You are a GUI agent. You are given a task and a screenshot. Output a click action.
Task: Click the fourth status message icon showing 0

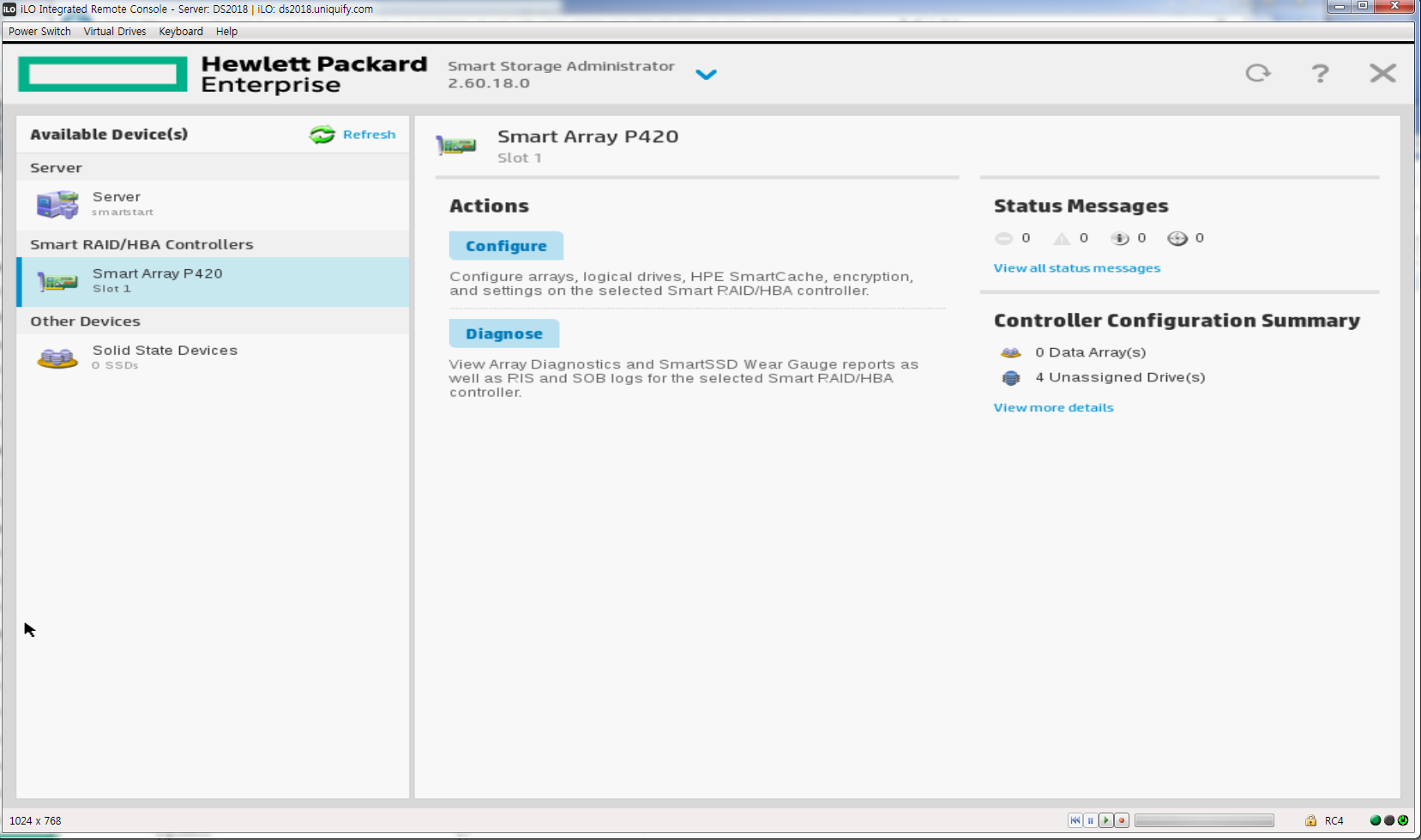tap(1177, 238)
